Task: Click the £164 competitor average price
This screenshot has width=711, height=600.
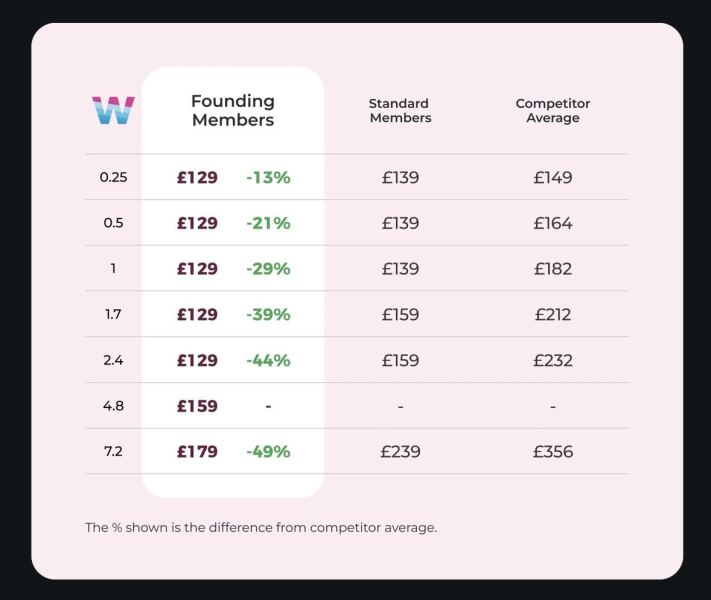Action: coord(553,223)
